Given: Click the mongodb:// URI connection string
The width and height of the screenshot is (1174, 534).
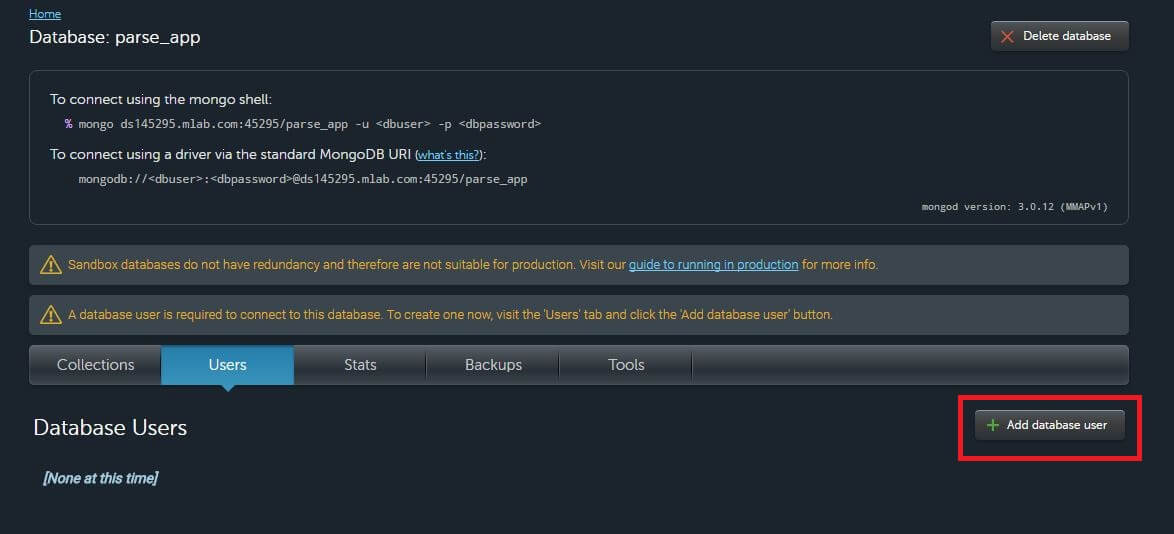Looking at the screenshot, I should (302, 180).
